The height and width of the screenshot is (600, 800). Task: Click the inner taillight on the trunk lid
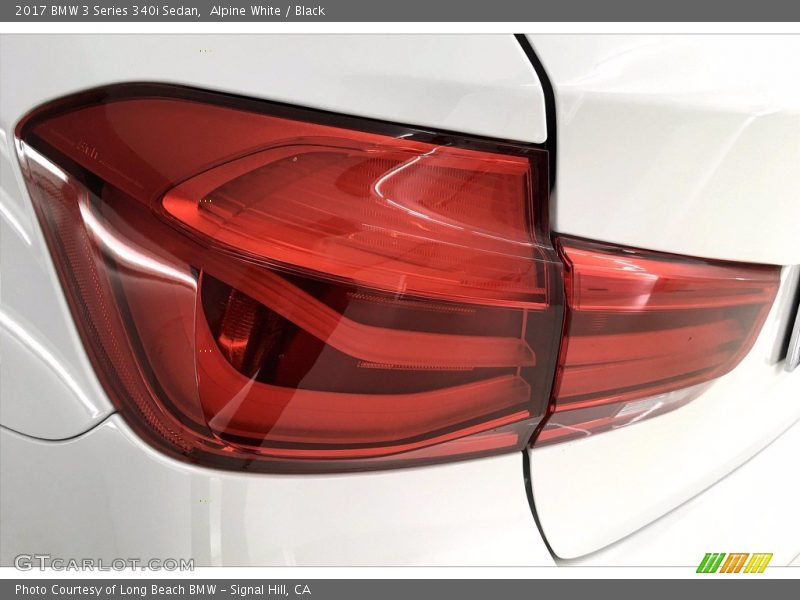coord(660,330)
